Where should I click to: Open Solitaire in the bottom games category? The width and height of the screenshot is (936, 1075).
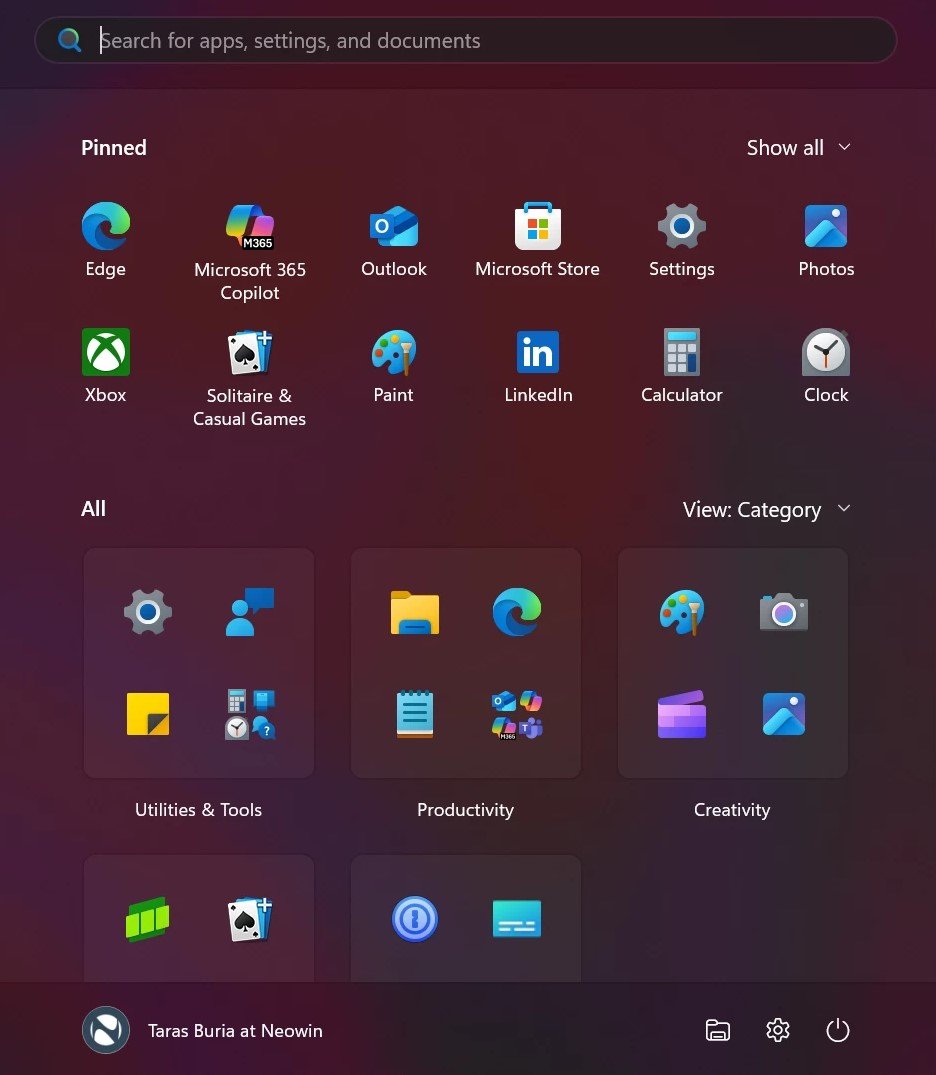point(250,919)
